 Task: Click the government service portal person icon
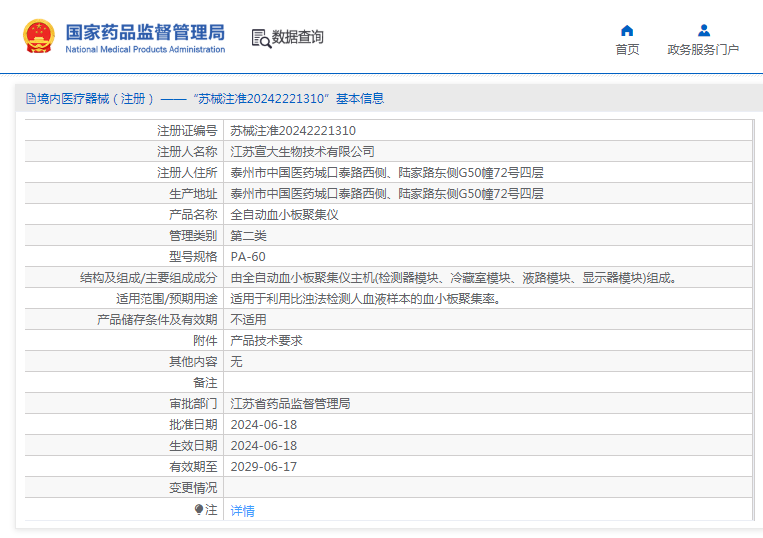(704, 31)
